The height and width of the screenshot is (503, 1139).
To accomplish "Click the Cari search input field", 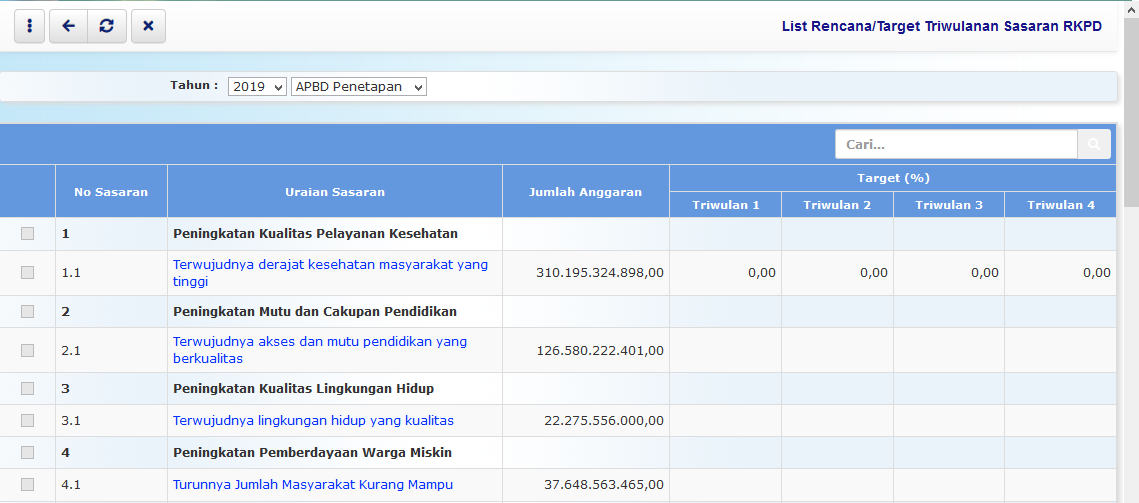I will [956, 145].
